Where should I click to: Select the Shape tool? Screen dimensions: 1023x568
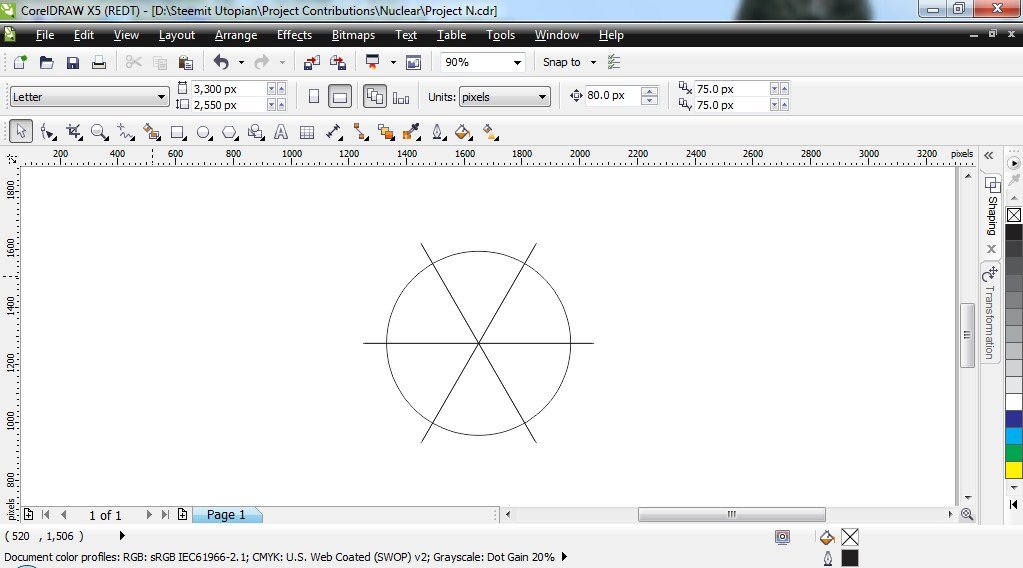click(x=48, y=132)
